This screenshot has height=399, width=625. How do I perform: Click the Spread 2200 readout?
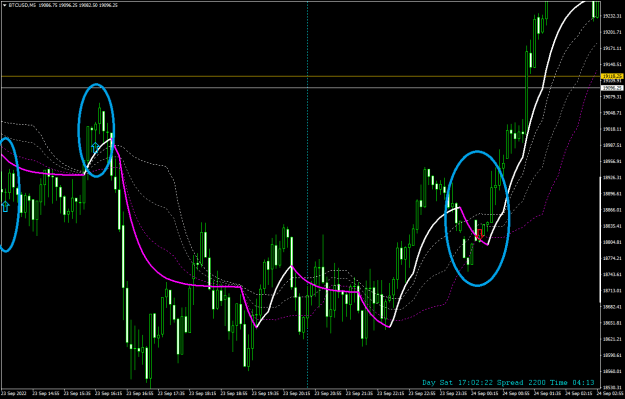click(521, 383)
